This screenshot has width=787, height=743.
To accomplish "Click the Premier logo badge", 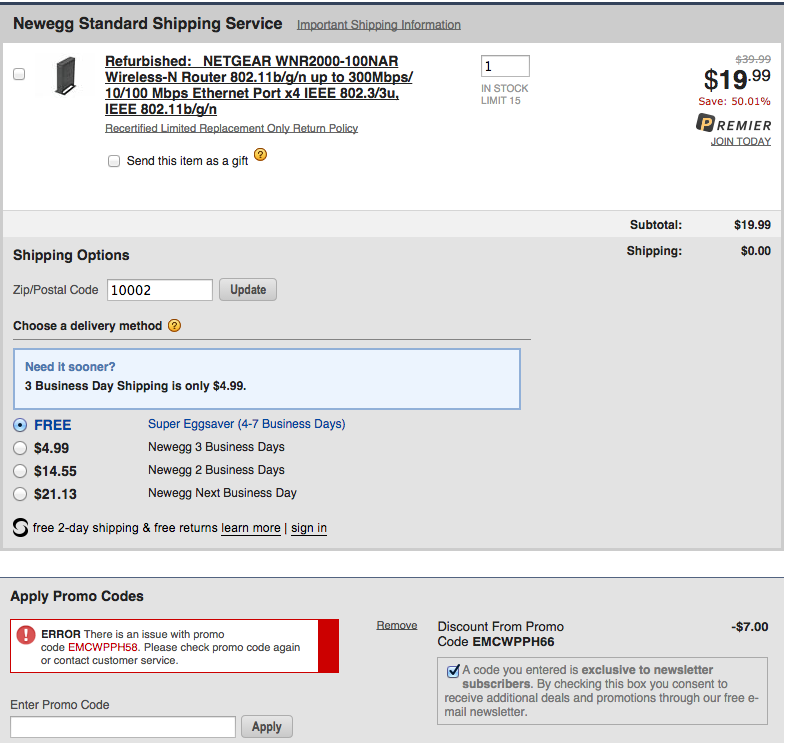I will point(733,124).
